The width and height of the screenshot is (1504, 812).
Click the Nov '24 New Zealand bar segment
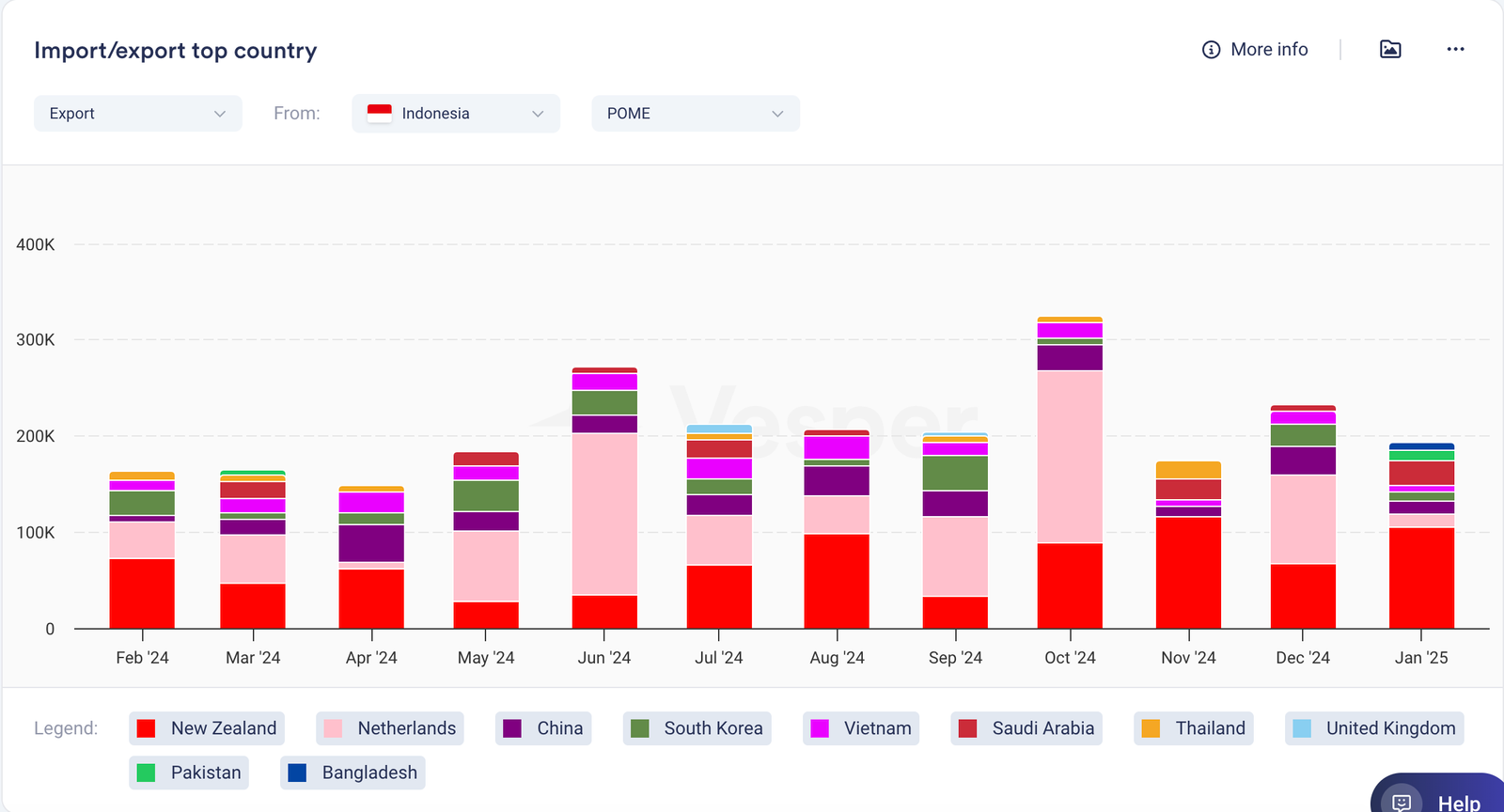click(x=1188, y=572)
